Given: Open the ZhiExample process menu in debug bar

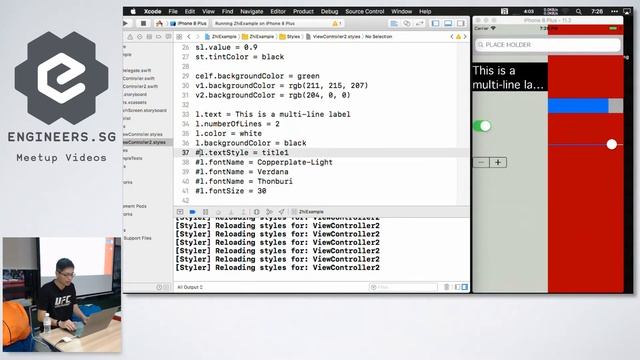Looking at the screenshot, I should pyautogui.click(x=308, y=212).
